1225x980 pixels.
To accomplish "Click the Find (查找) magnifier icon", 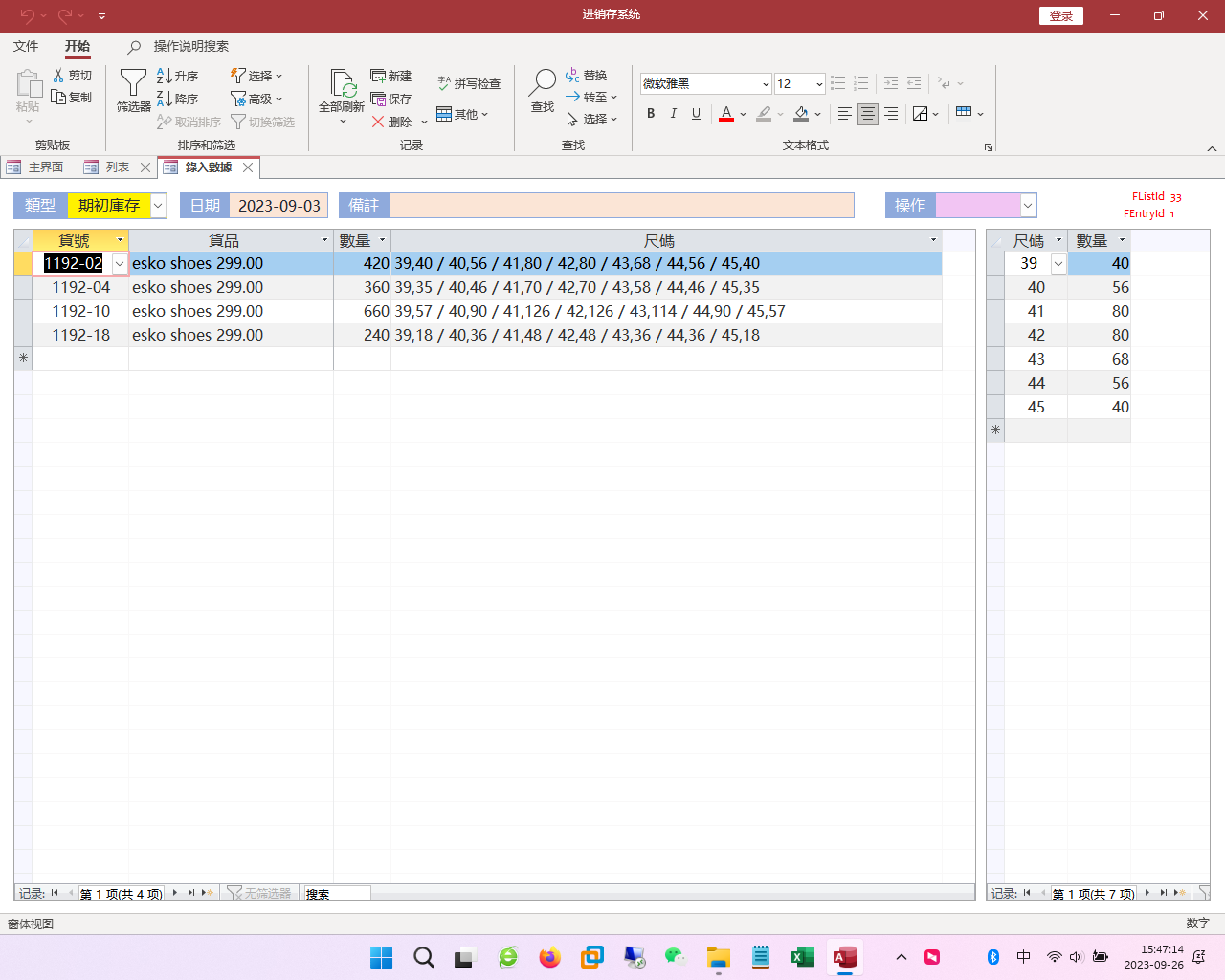I will coord(543,84).
